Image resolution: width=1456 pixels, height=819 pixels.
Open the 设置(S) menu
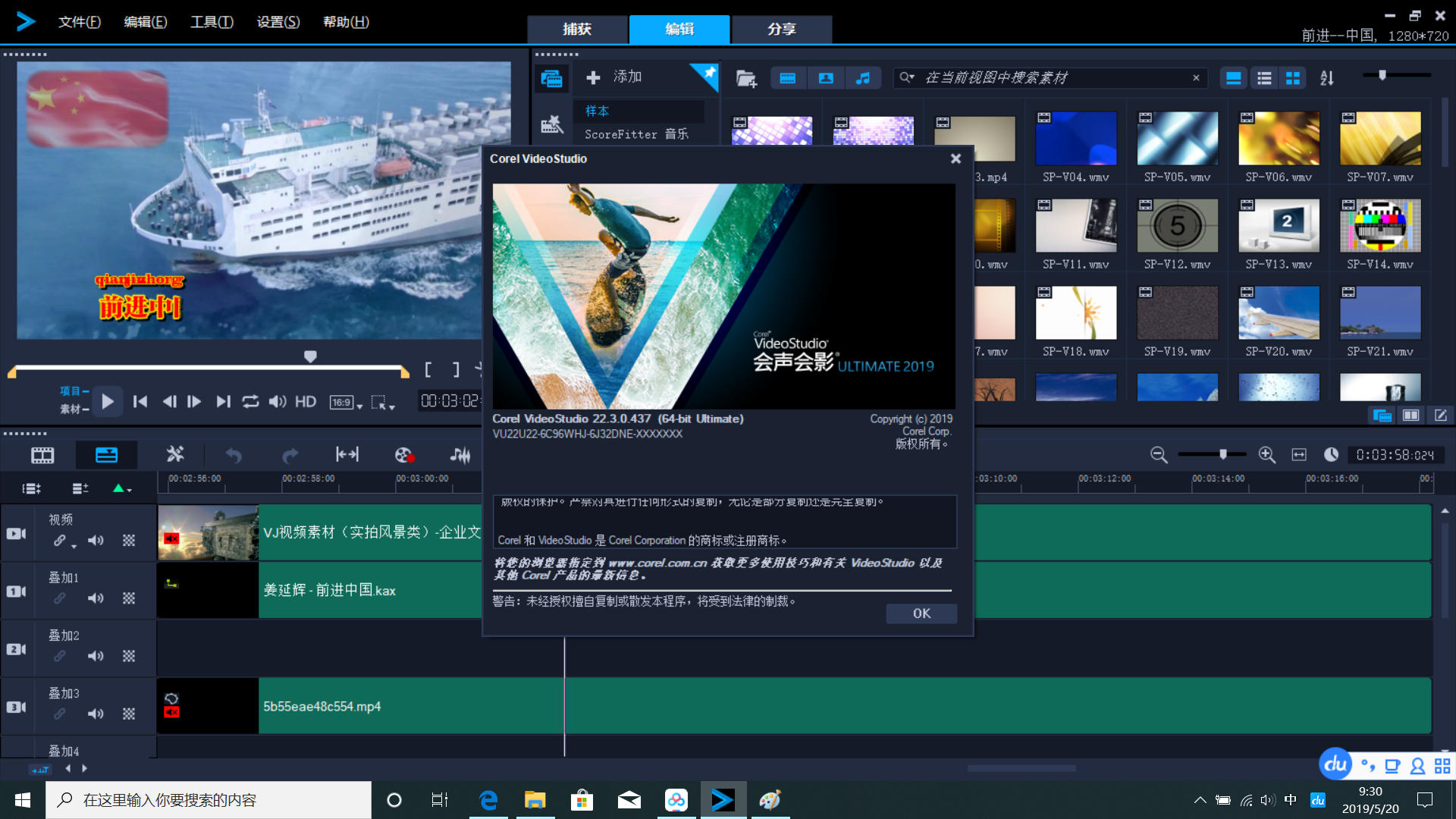coord(278,22)
